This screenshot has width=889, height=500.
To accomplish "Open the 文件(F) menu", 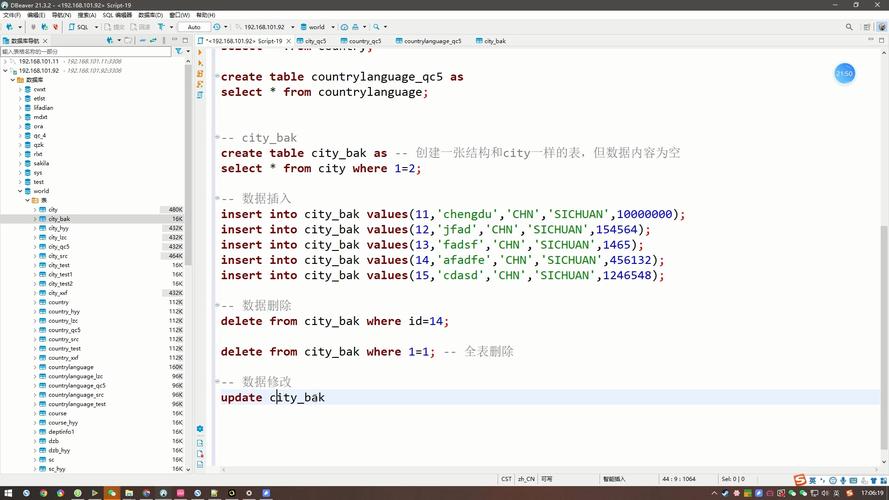I will 12,15.
